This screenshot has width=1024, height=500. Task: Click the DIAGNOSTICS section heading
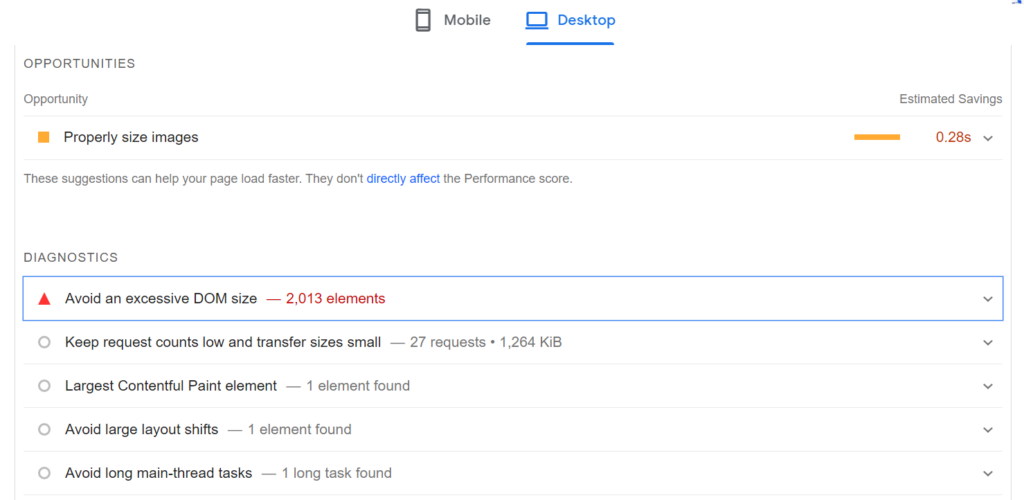(x=71, y=257)
